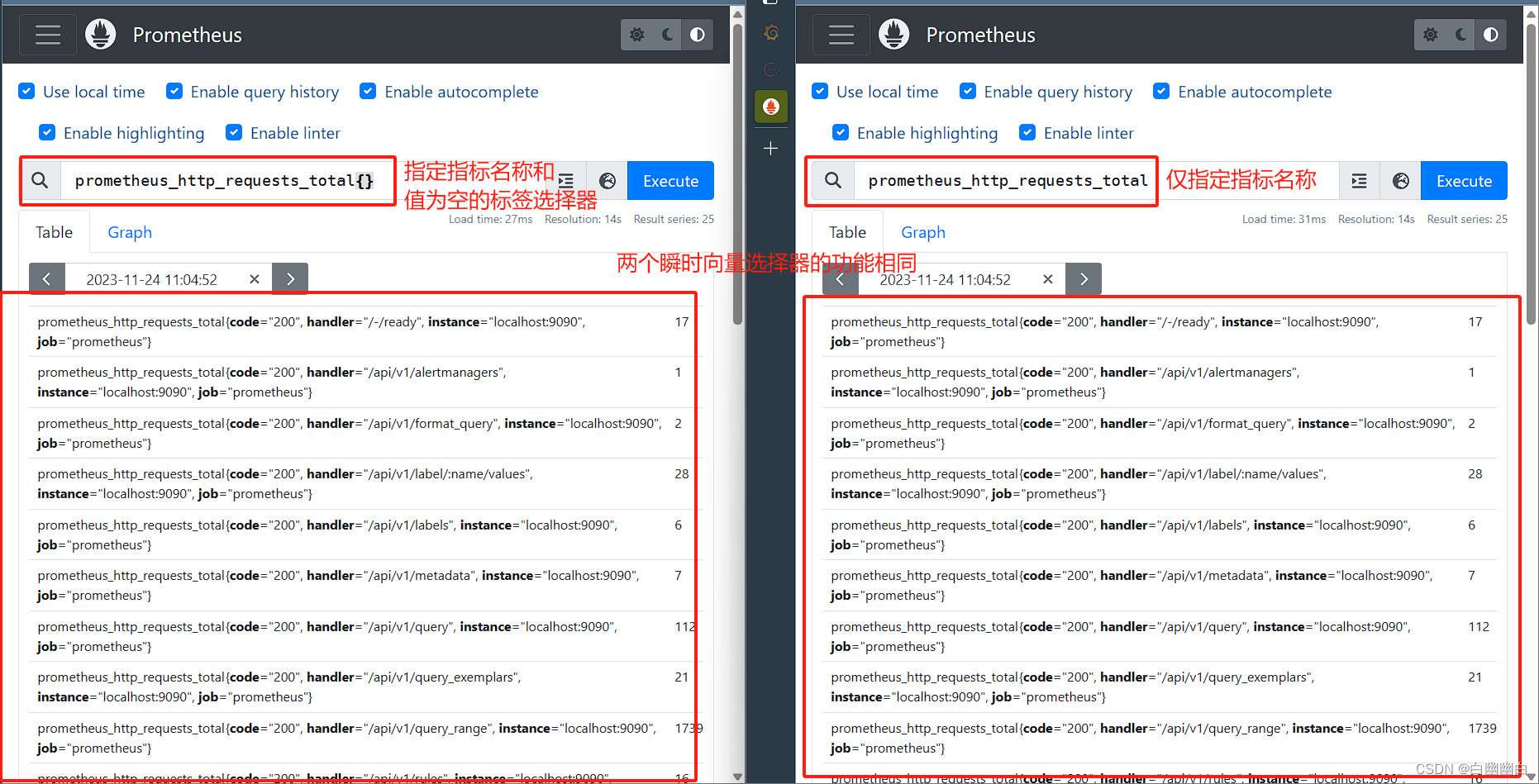Click the Prometheus title link in the right window
Screen dimensions: 1539x784
pyautogui.click(x=981, y=35)
